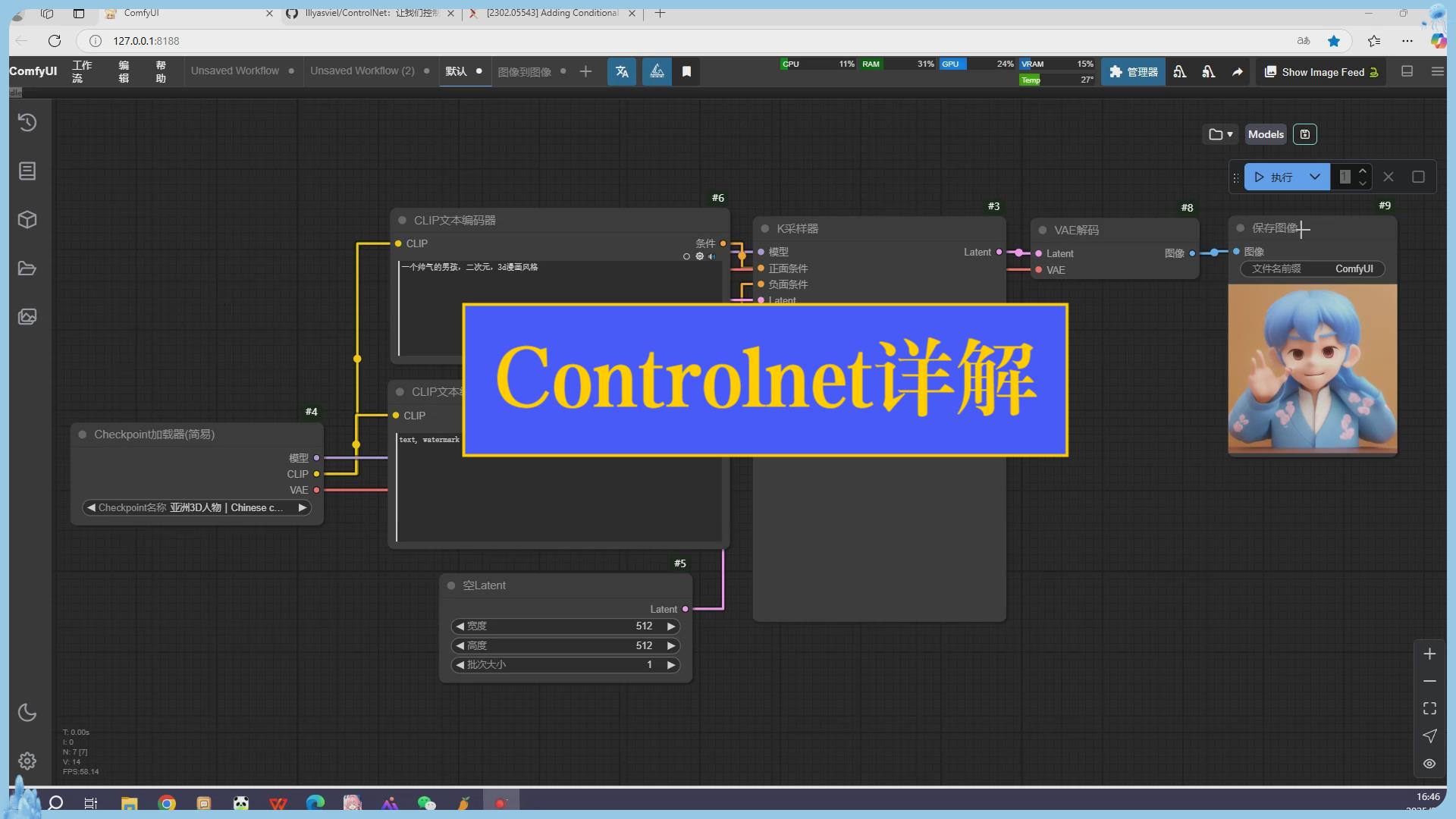Click the square stop icon in run bar
Screen dimensions: 1456x819
(x=1418, y=177)
